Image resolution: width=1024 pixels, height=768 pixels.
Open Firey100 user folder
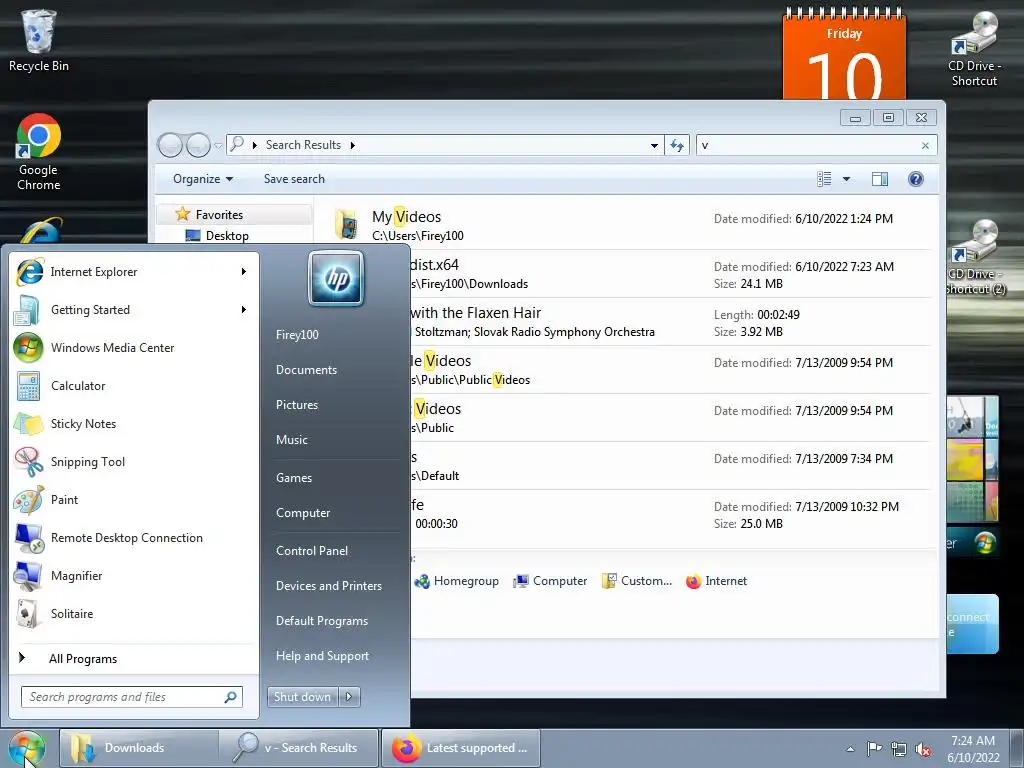click(x=297, y=334)
